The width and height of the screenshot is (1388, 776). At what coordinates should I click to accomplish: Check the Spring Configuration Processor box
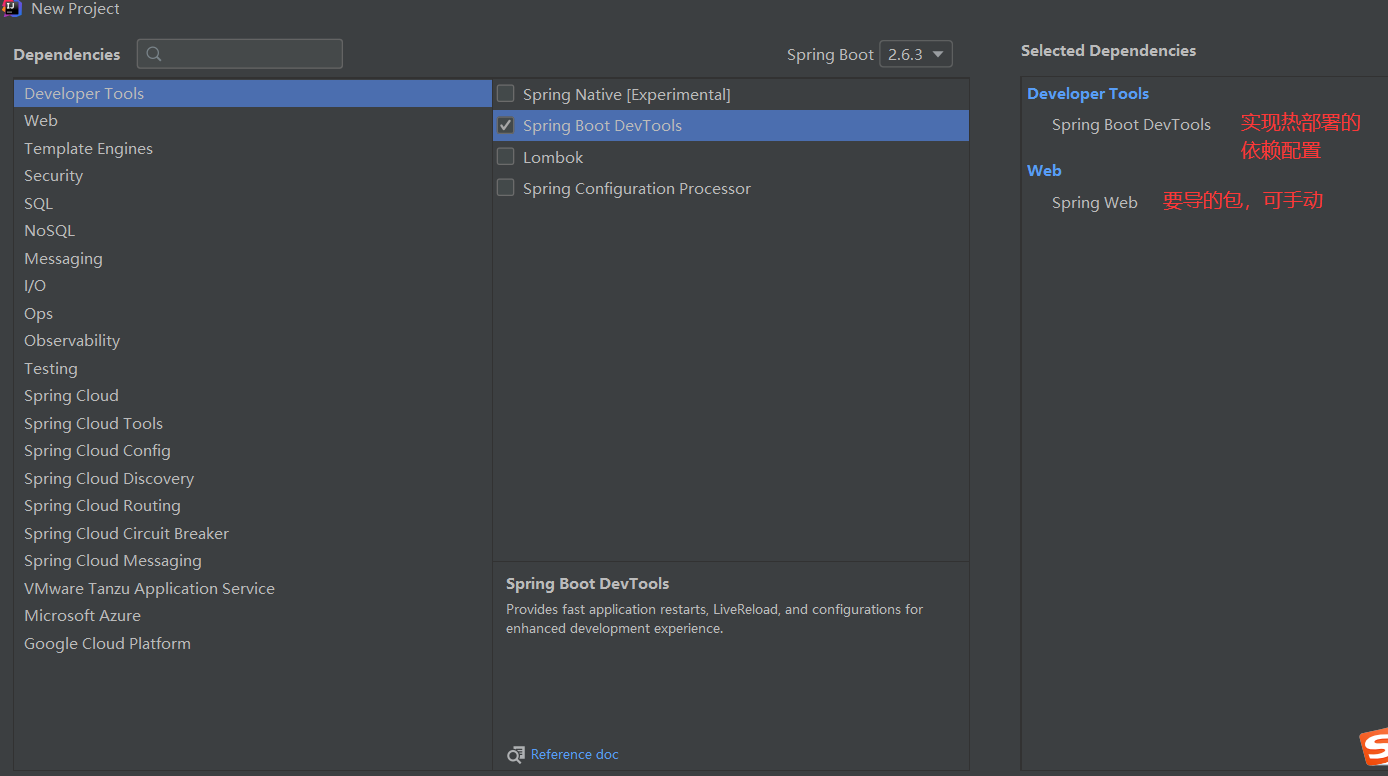[506, 188]
